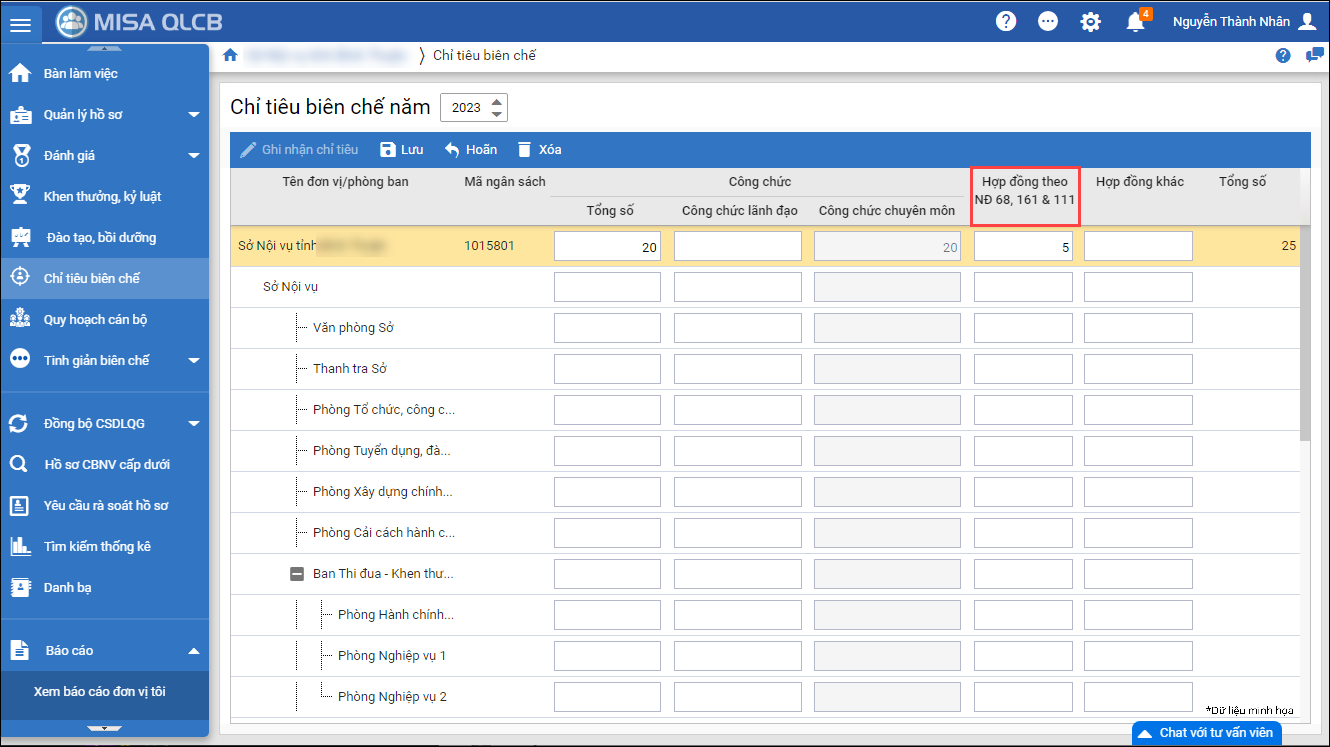The image size is (1330, 747).
Task: Collapse the Báo cáo section
Action: (194, 651)
